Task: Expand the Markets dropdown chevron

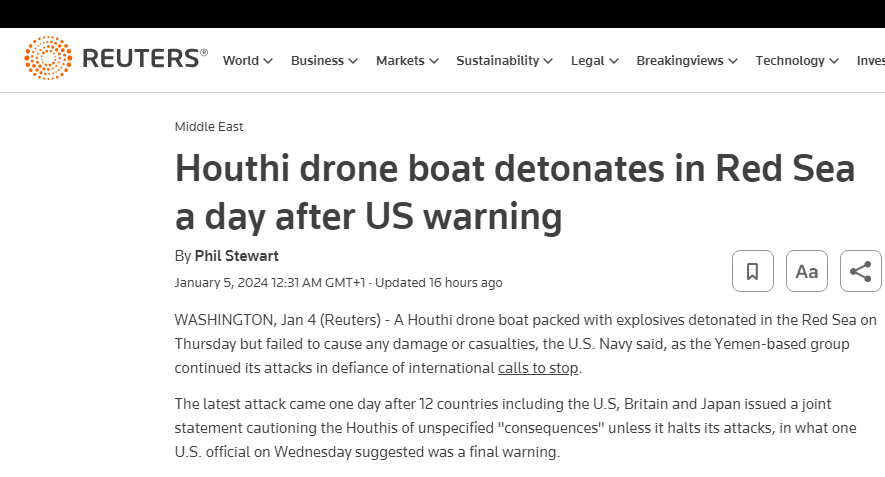Action: [433, 61]
